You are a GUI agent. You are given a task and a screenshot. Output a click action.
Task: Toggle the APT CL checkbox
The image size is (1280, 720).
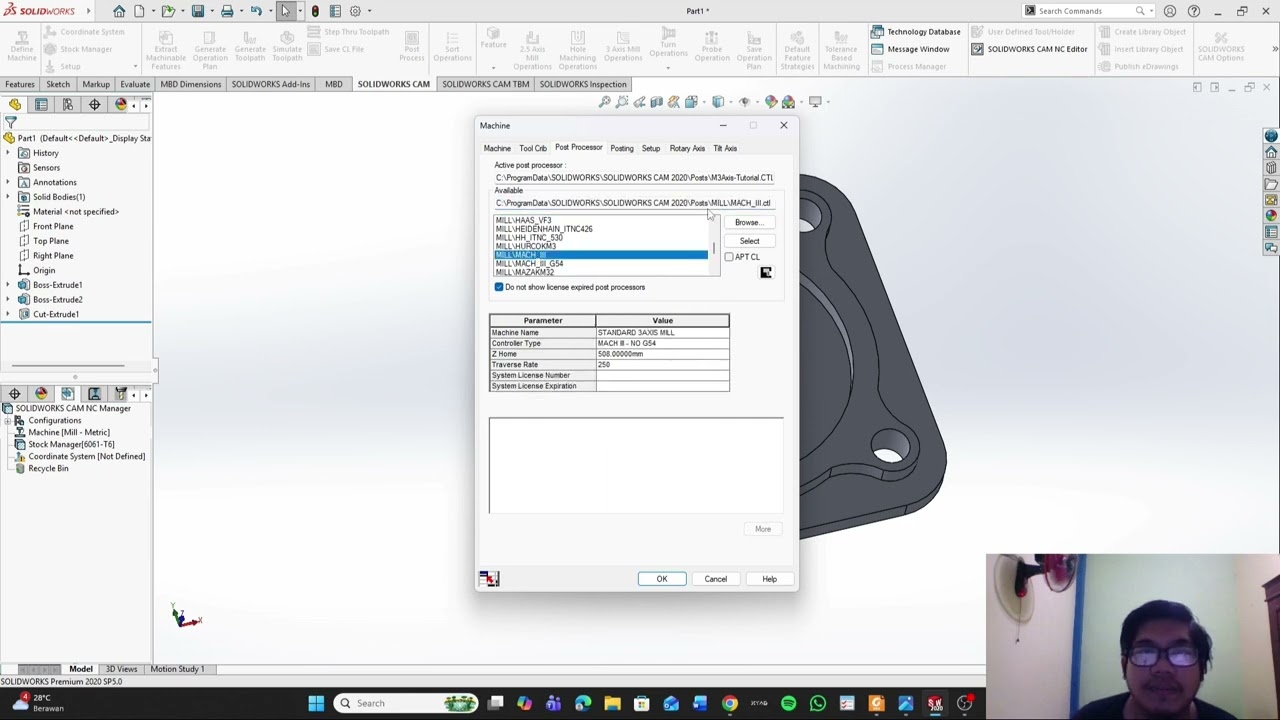[729, 257]
